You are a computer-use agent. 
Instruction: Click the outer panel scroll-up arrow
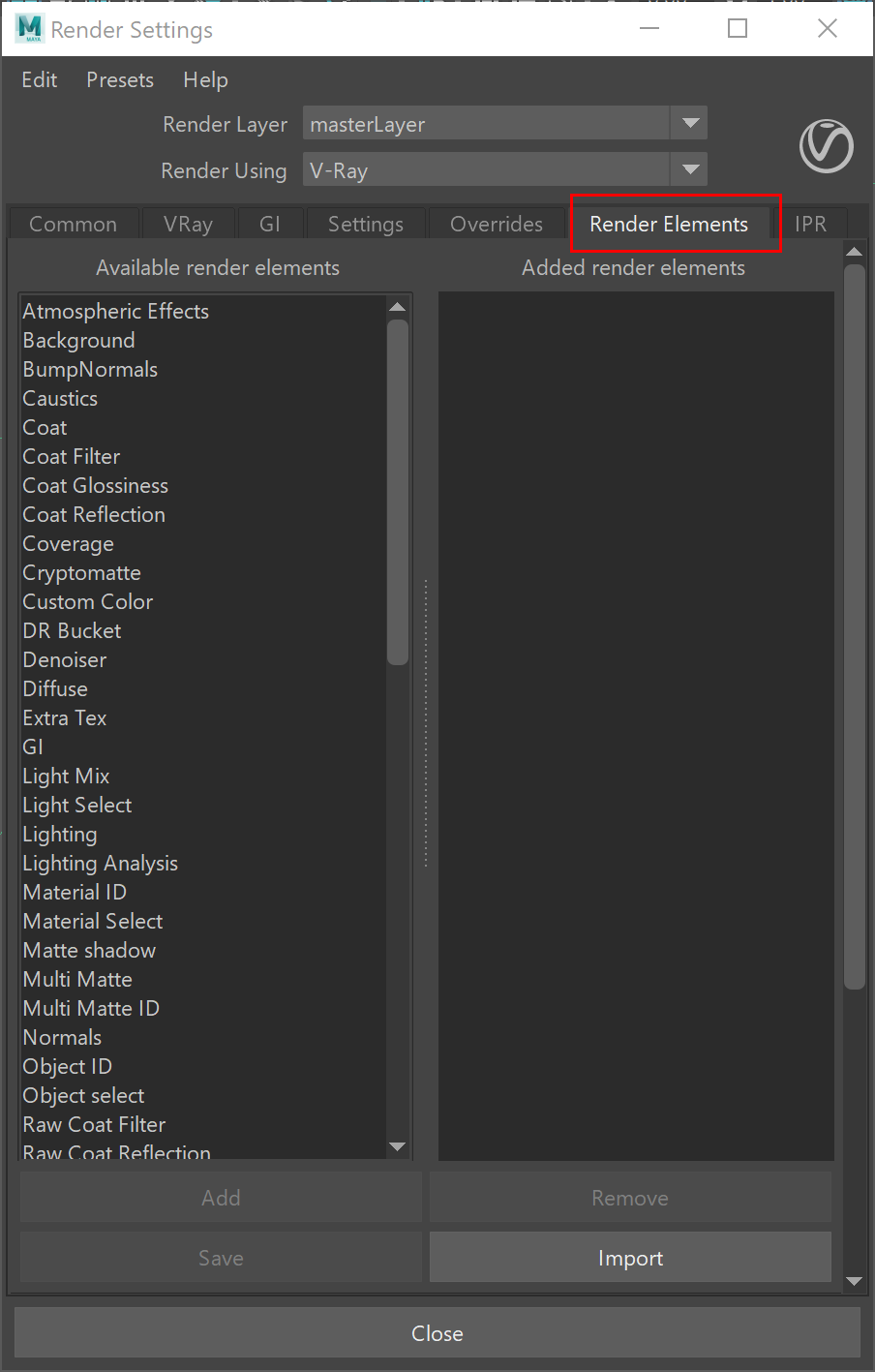click(854, 252)
